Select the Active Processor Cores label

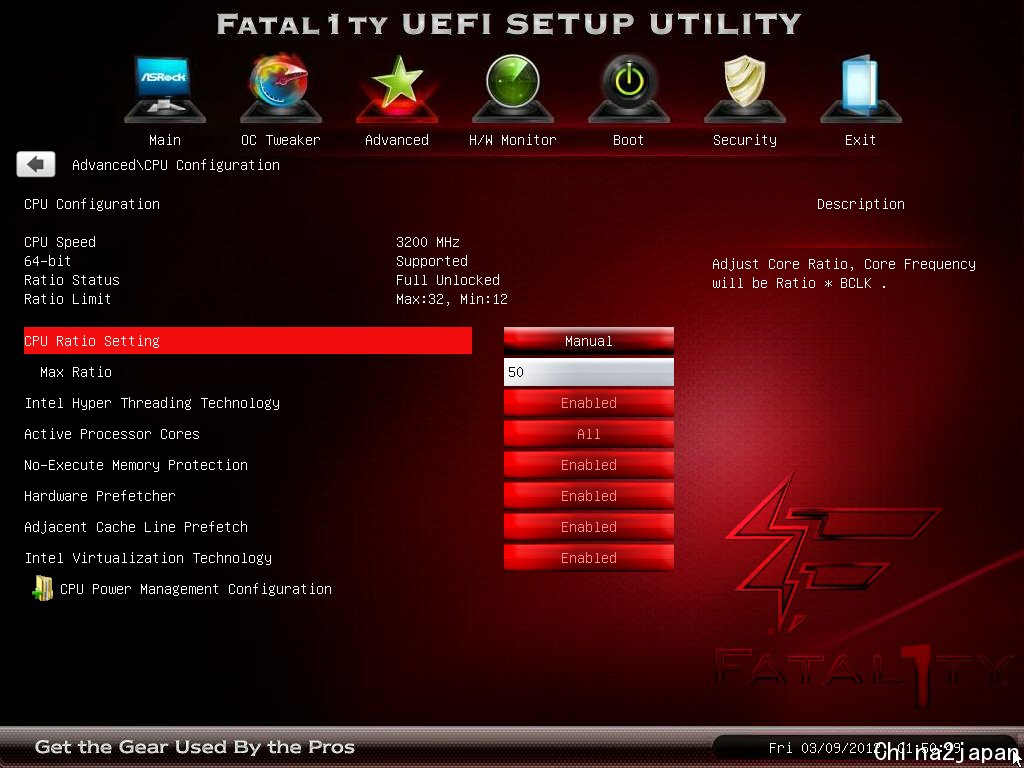tap(112, 434)
